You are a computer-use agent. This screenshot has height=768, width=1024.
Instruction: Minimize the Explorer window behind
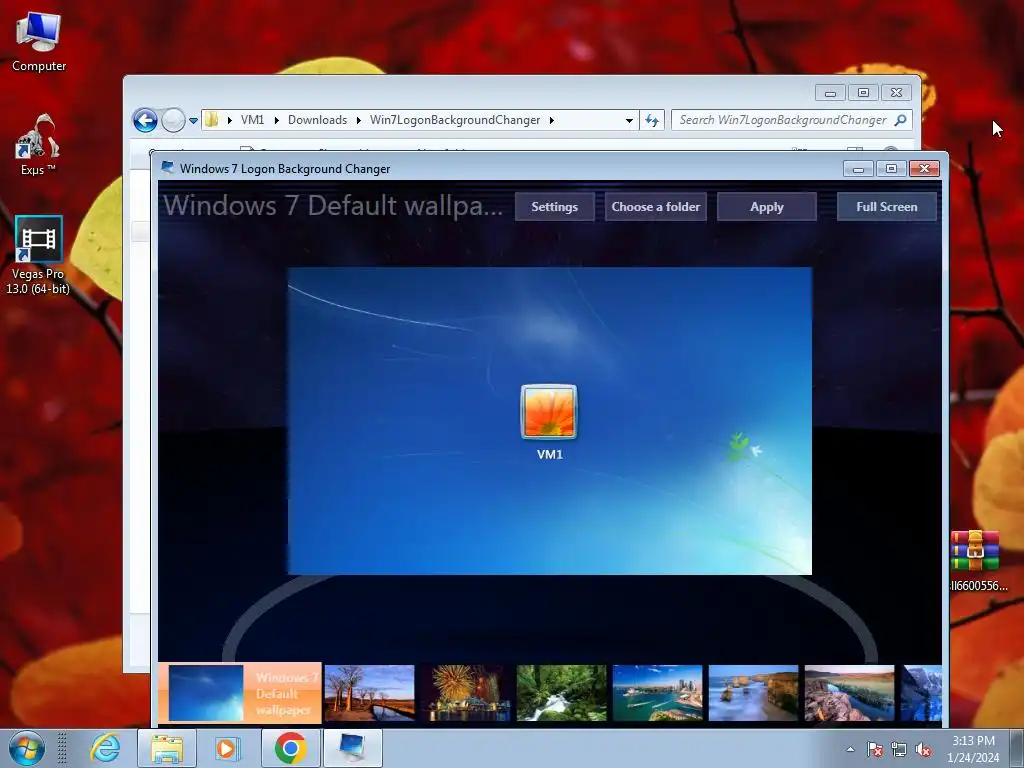[x=830, y=93]
